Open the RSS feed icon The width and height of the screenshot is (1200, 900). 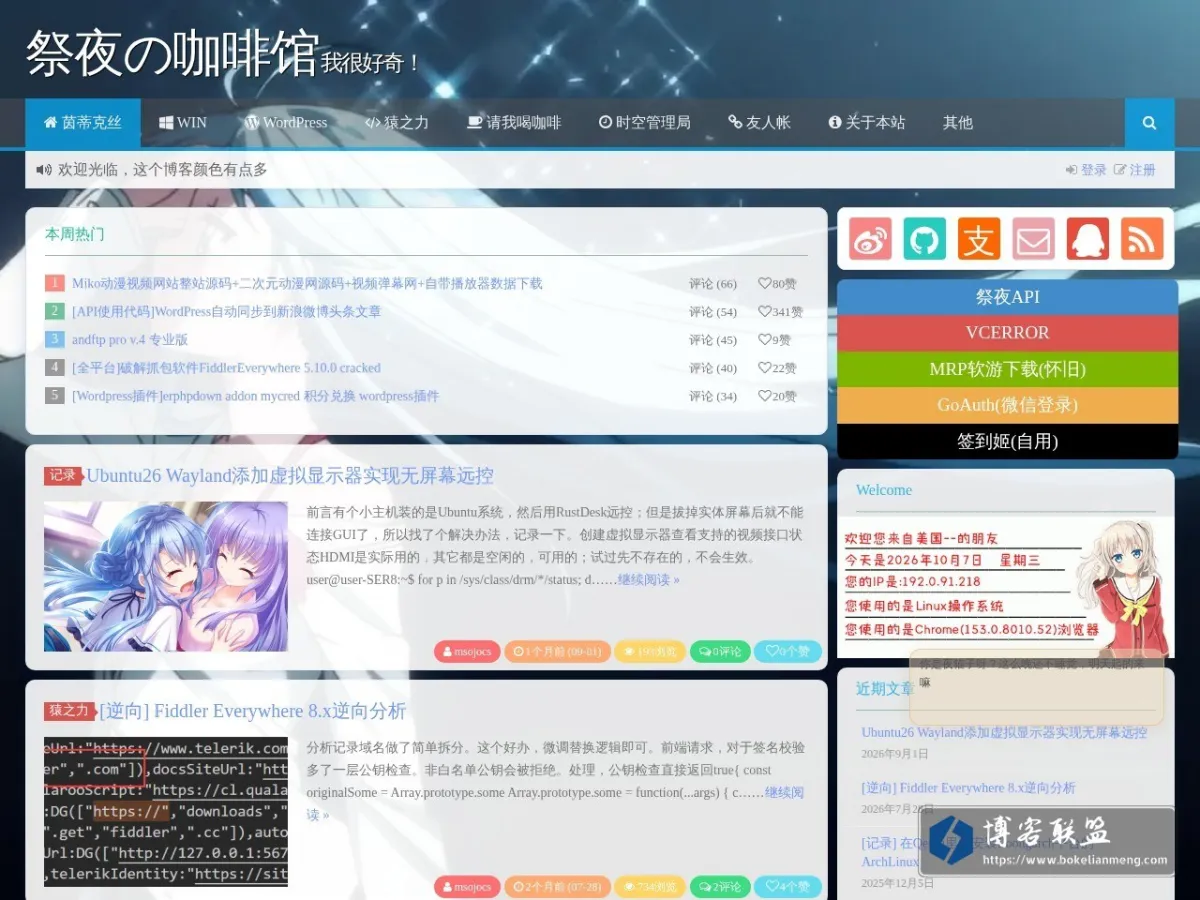tap(1142, 239)
